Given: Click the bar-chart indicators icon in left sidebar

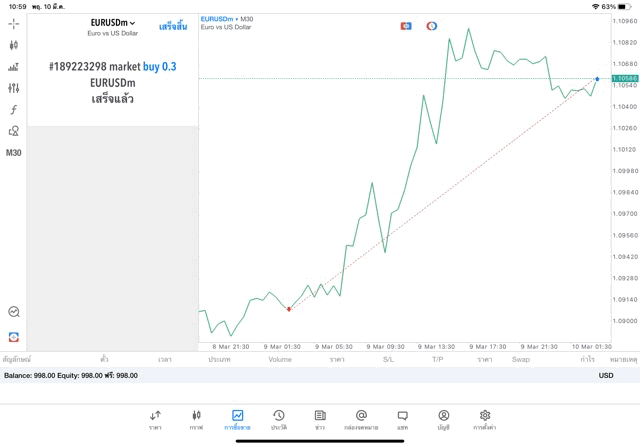Looking at the screenshot, I should pos(13,67).
